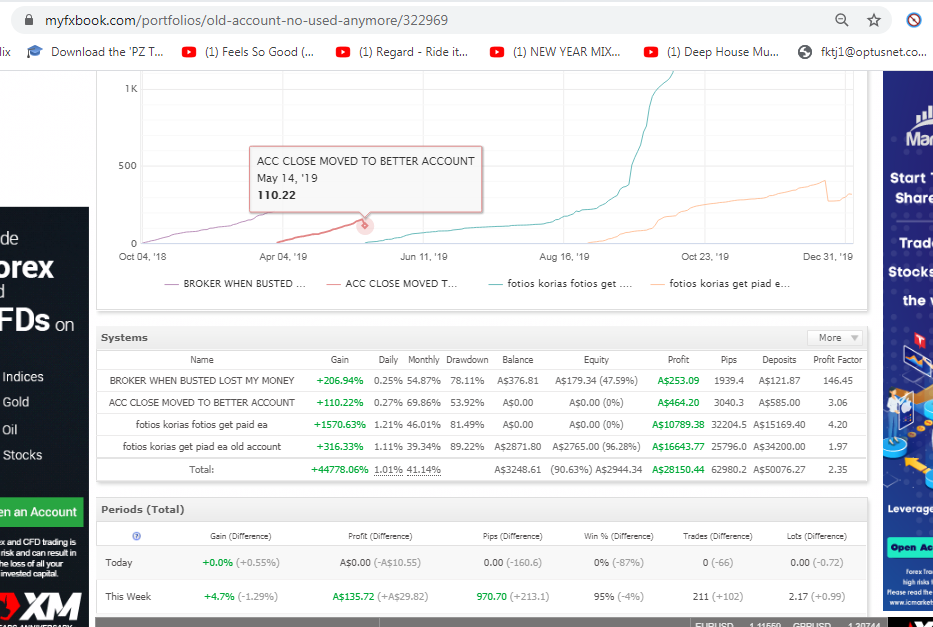Click the address bar URL field

pos(246,20)
